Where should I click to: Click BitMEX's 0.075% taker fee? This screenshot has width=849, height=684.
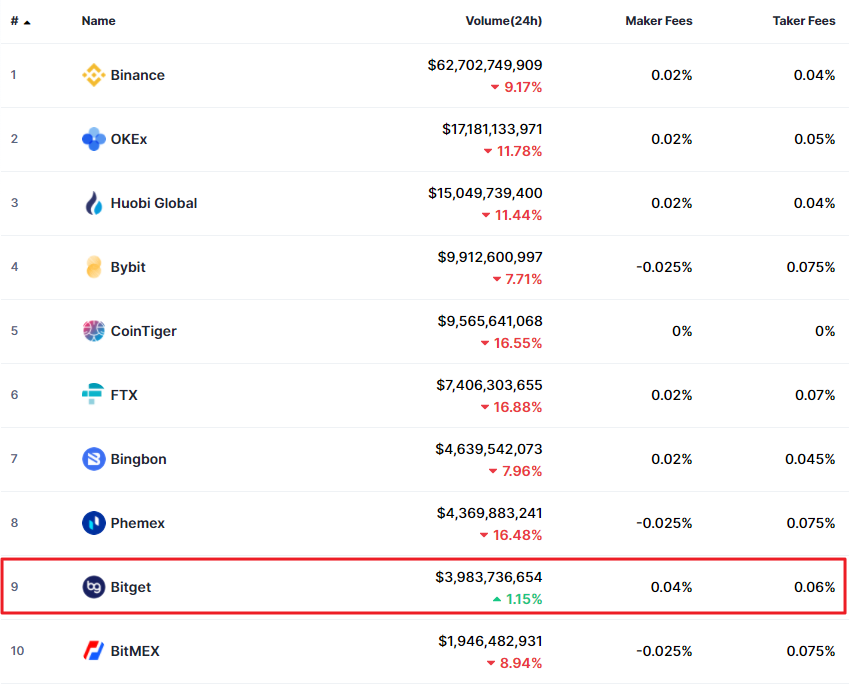click(x=811, y=651)
